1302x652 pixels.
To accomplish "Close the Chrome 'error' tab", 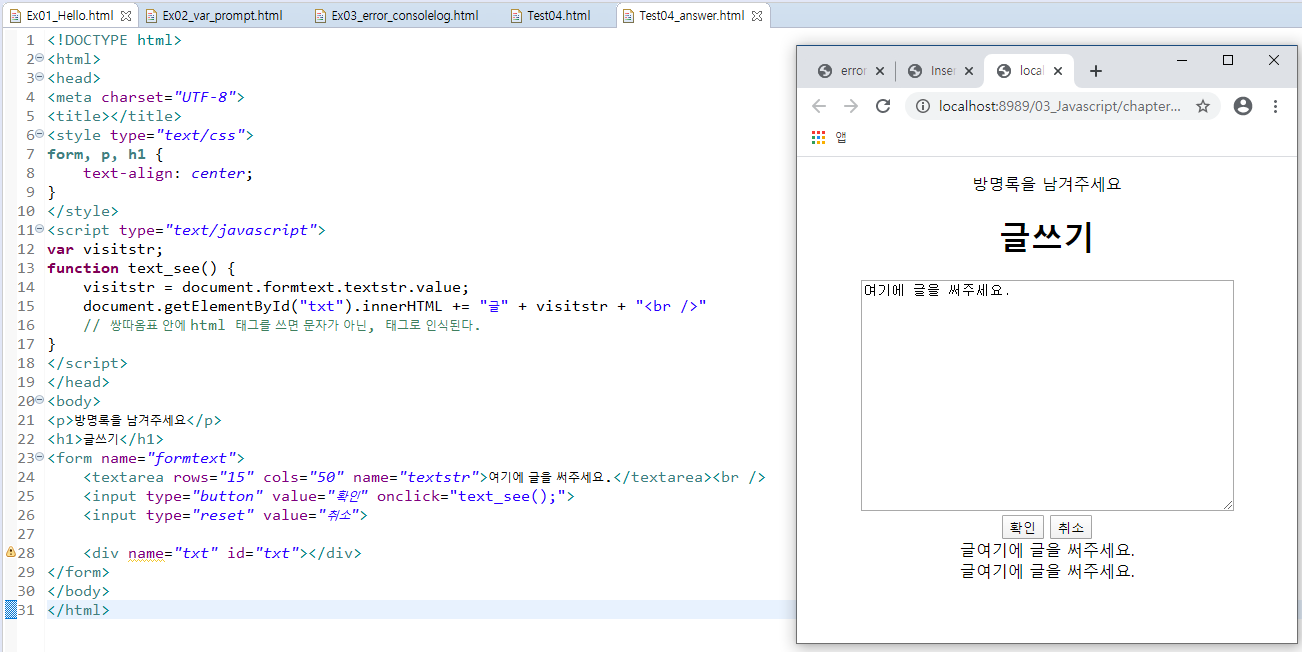I will click(880, 71).
